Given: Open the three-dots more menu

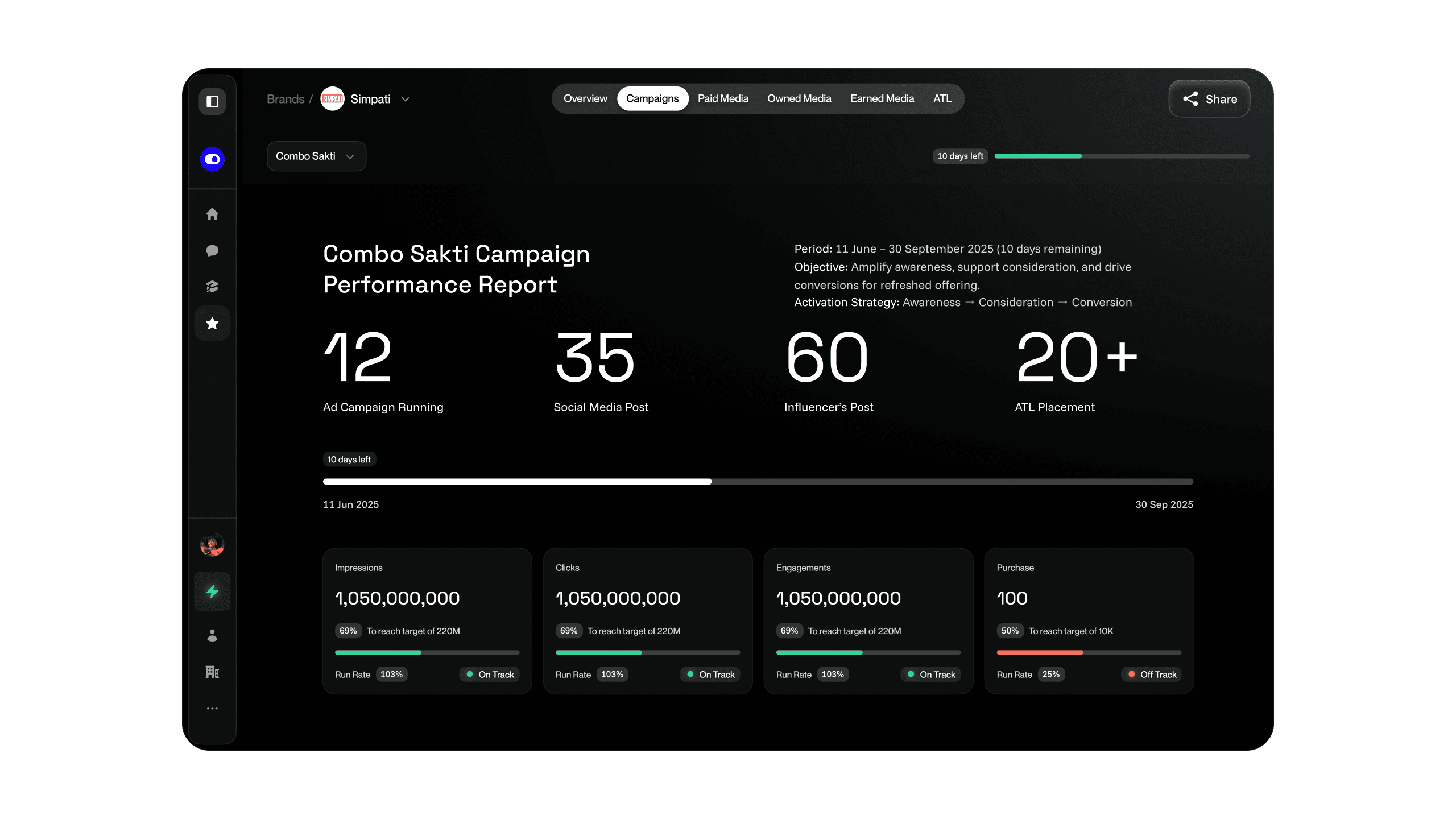Looking at the screenshot, I should pyautogui.click(x=212, y=708).
